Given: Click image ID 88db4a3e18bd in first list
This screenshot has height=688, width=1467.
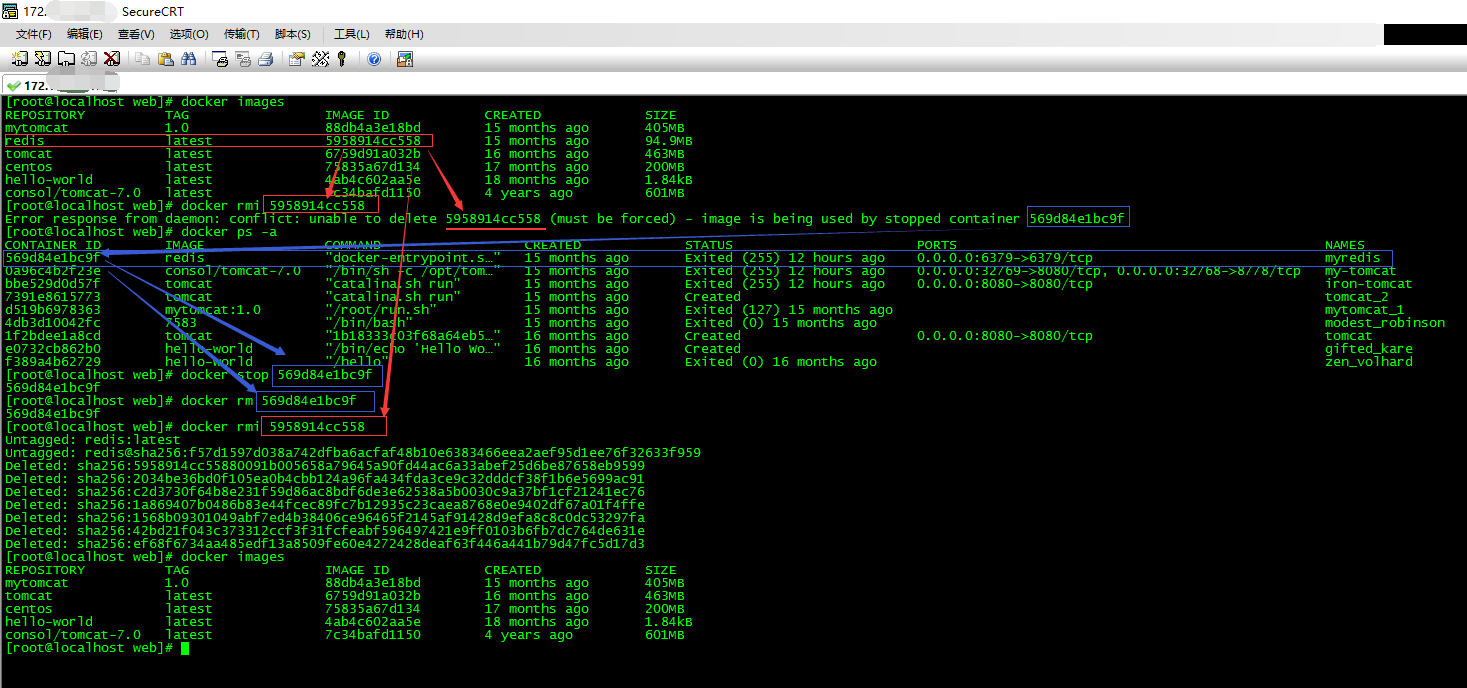Looking at the screenshot, I should point(373,128).
